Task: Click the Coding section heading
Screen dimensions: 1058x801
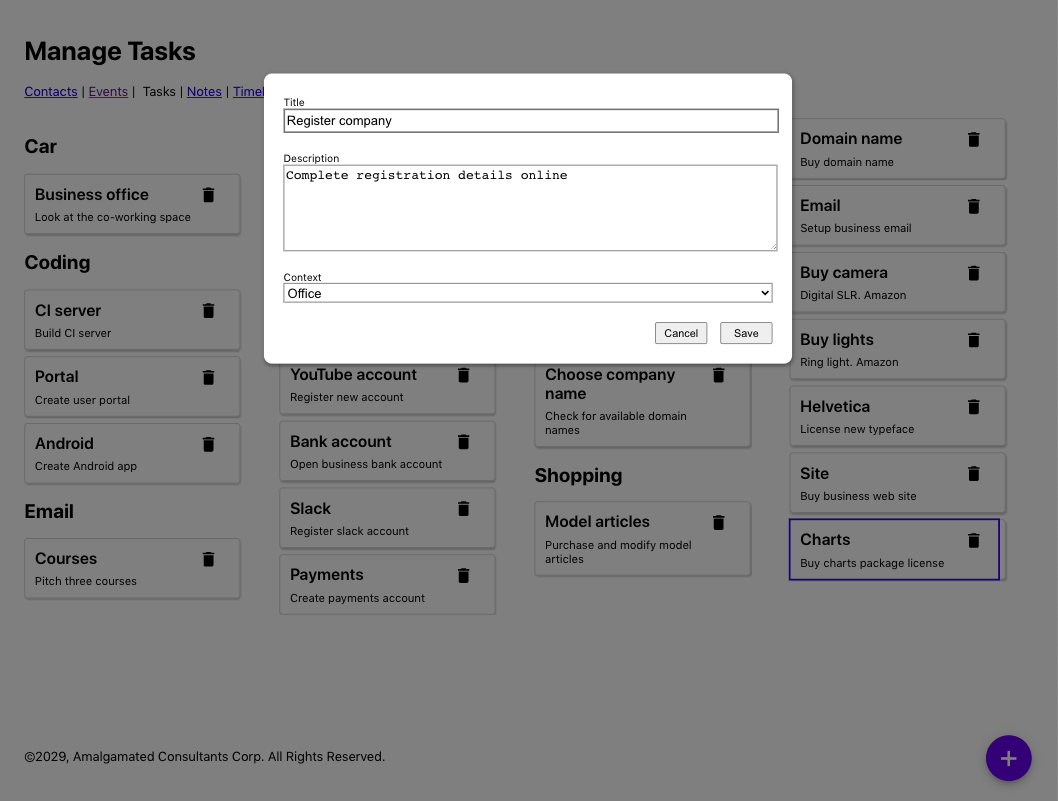Action: point(57,263)
